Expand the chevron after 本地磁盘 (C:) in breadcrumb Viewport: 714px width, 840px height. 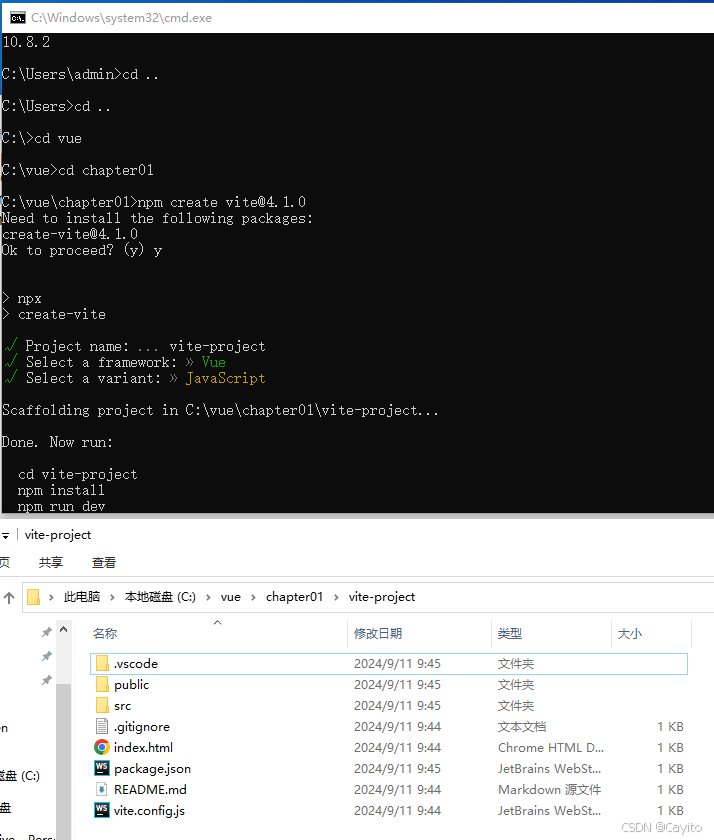[x=208, y=597]
